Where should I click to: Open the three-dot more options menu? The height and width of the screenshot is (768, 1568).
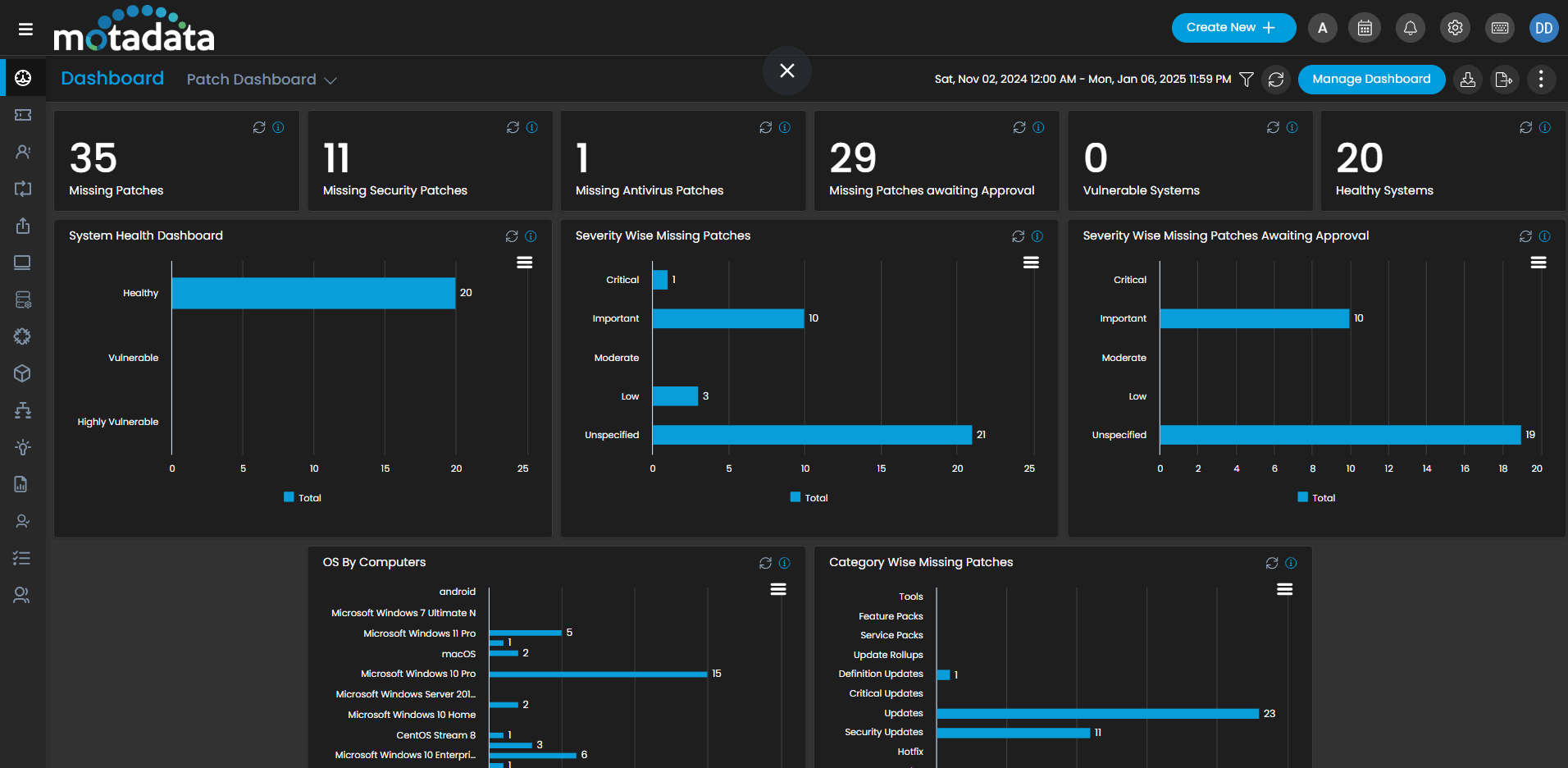point(1541,80)
